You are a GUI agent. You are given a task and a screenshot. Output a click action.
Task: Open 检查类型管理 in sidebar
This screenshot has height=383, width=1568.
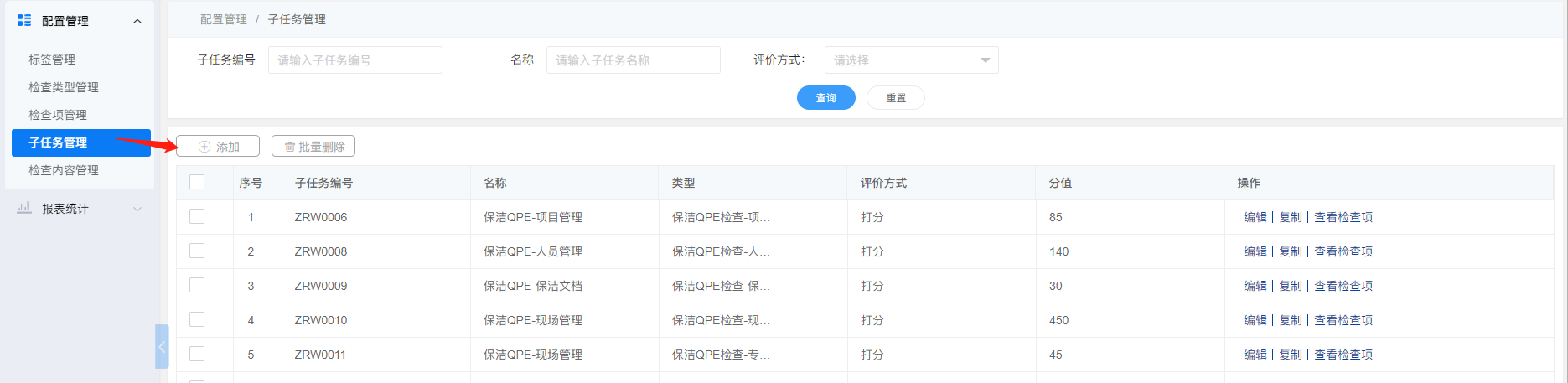point(64,87)
